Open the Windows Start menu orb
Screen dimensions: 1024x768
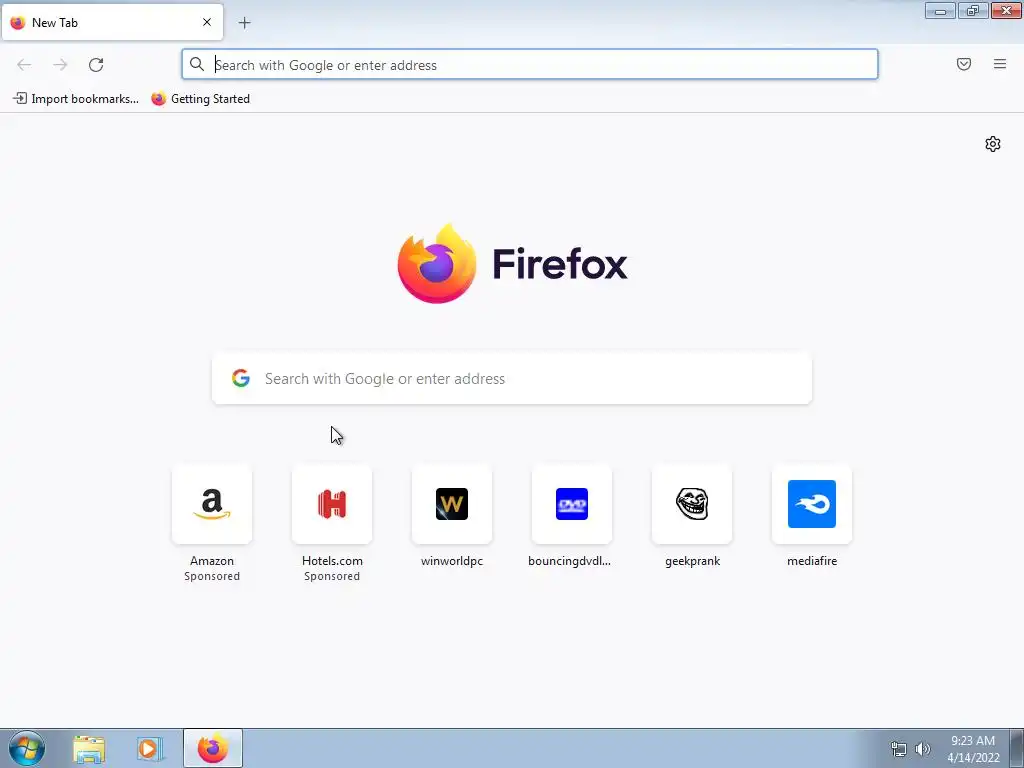pyautogui.click(x=27, y=748)
